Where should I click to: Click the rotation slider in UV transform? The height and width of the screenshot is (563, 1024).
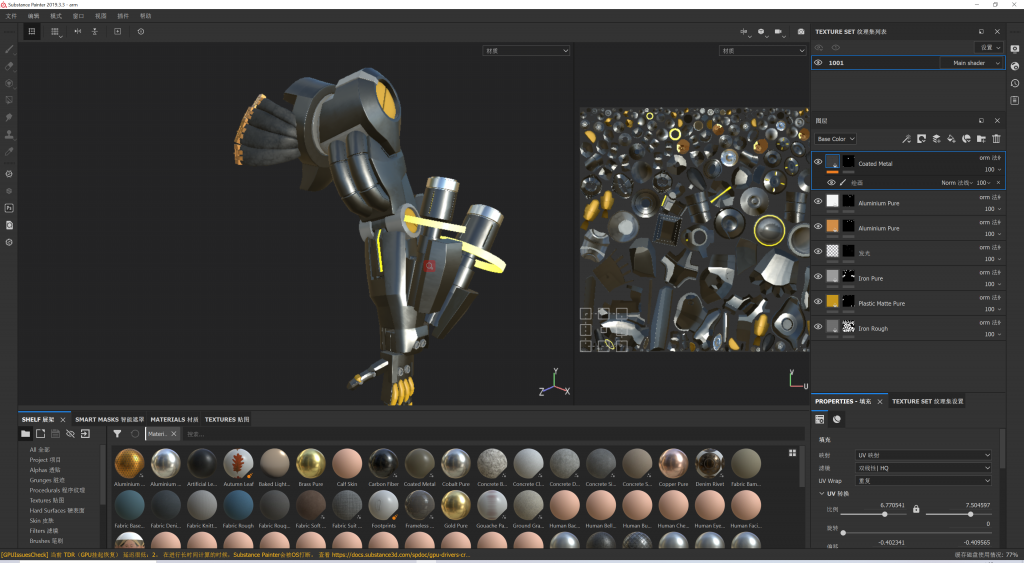915,532
